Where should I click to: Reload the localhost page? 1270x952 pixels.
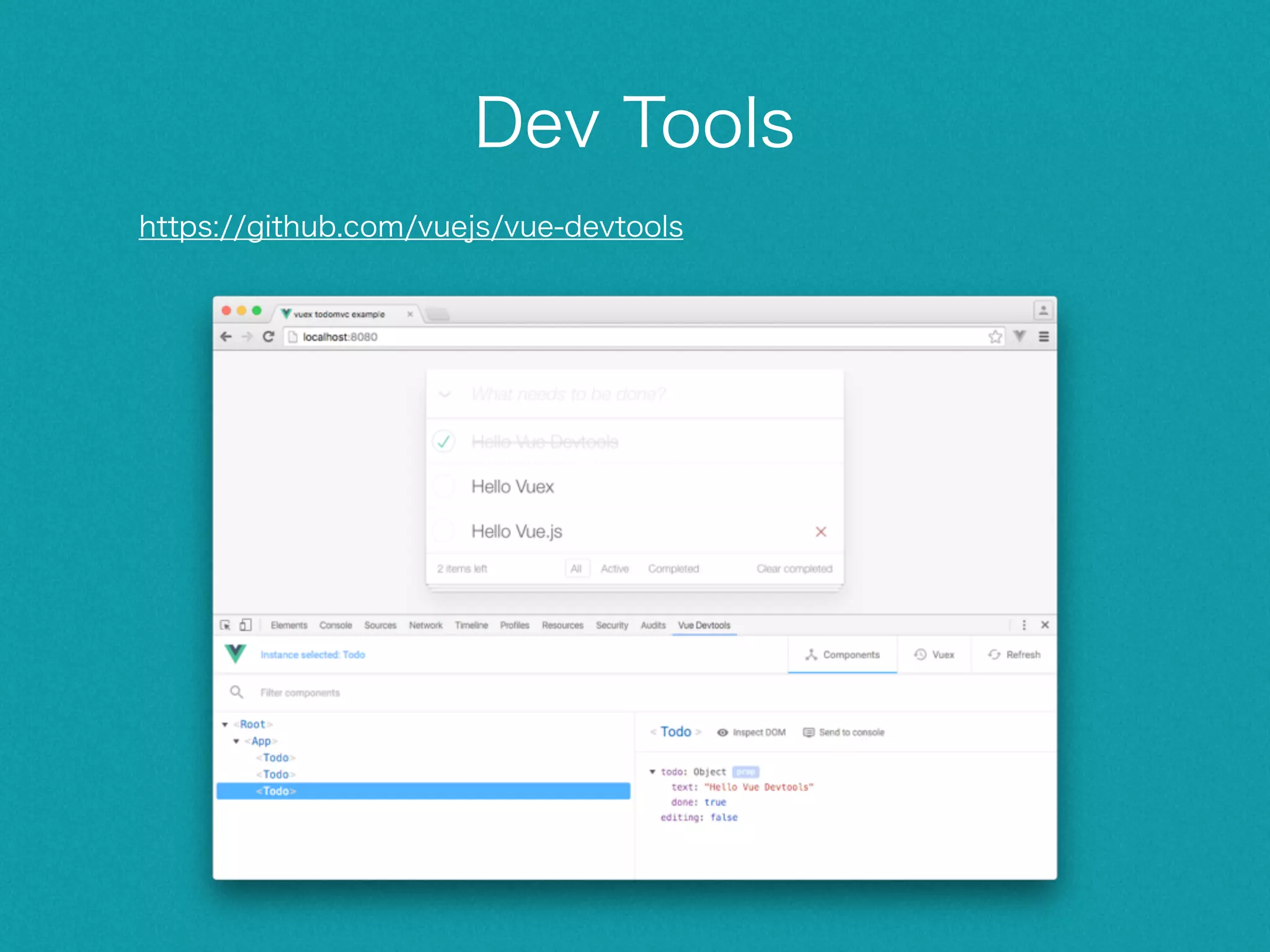coord(269,337)
